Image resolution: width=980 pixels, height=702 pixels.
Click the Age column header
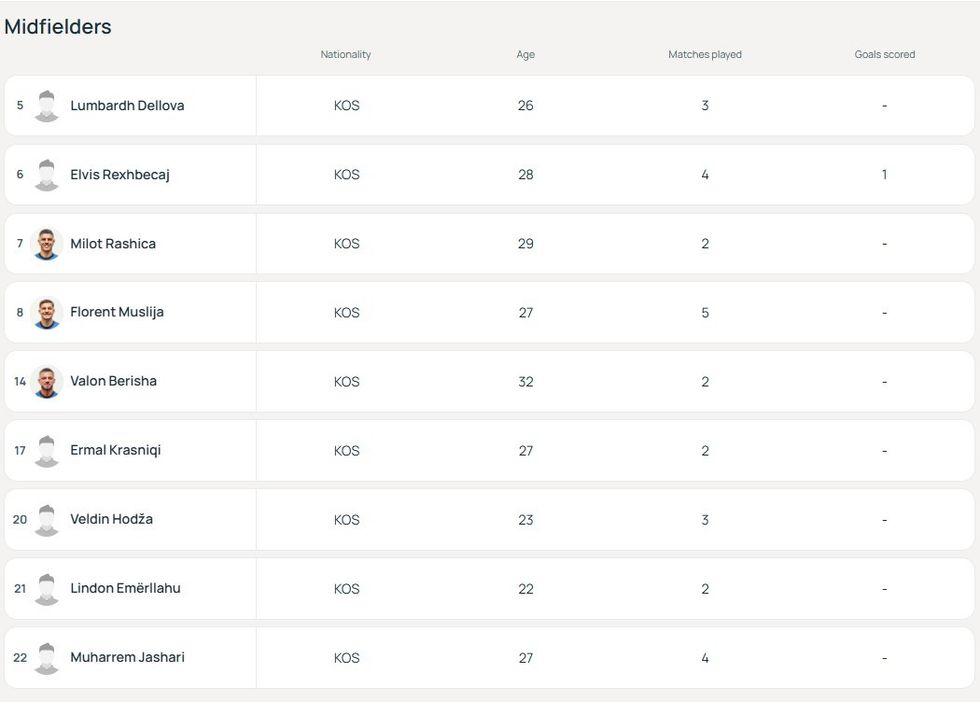click(525, 55)
